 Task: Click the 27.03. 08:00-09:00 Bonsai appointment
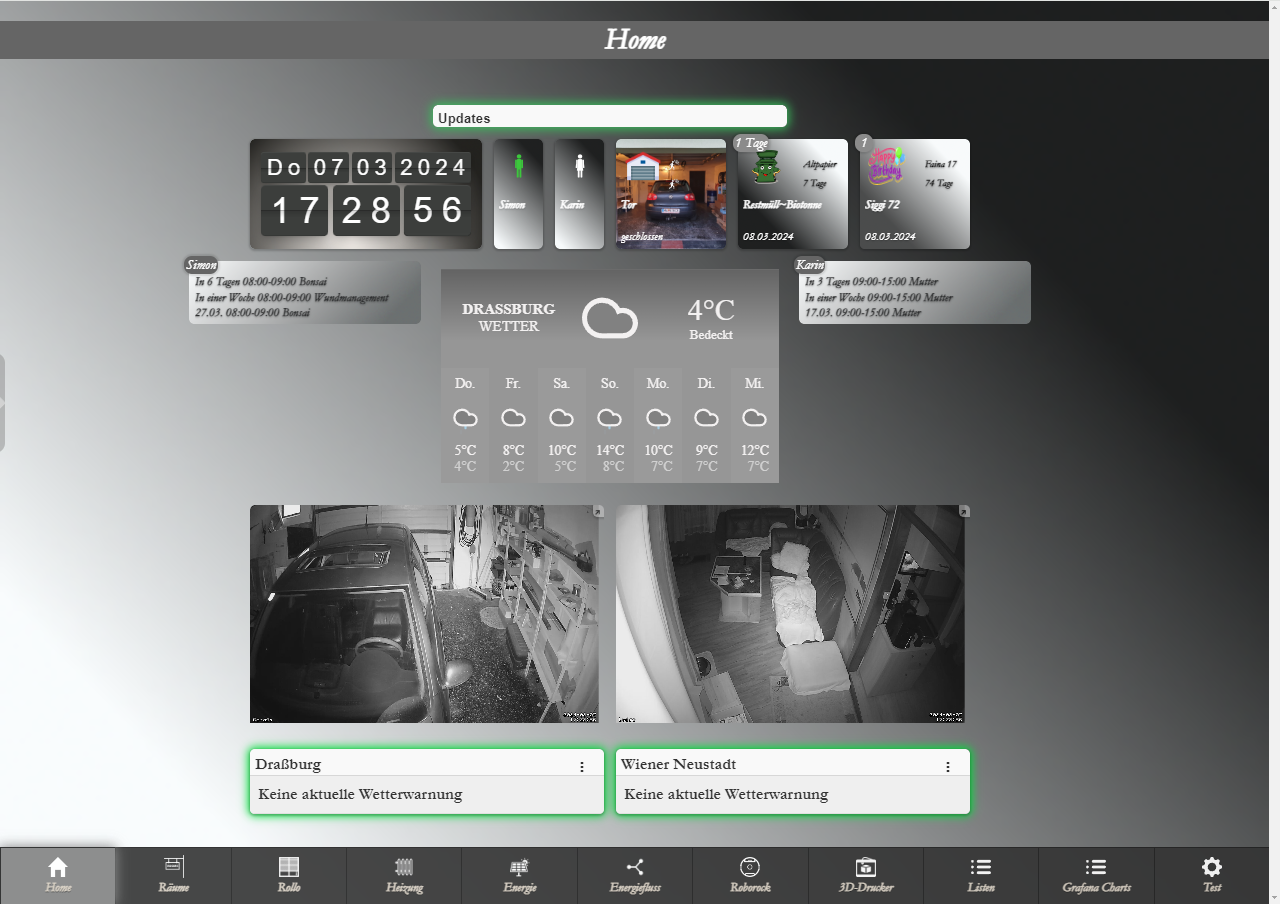tap(253, 313)
